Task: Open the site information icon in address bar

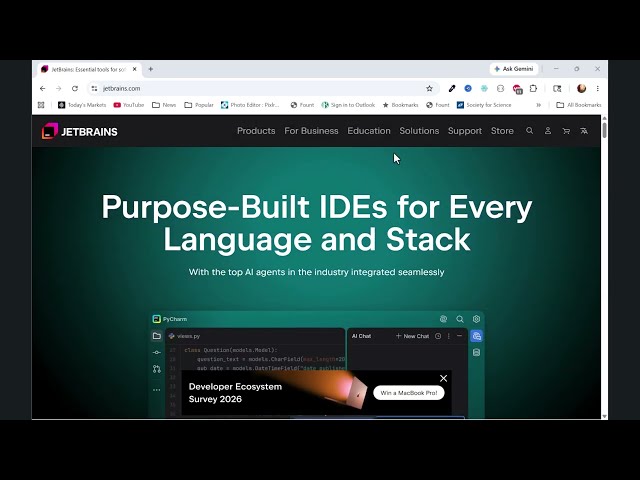Action: pyautogui.click(x=94, y=89)
